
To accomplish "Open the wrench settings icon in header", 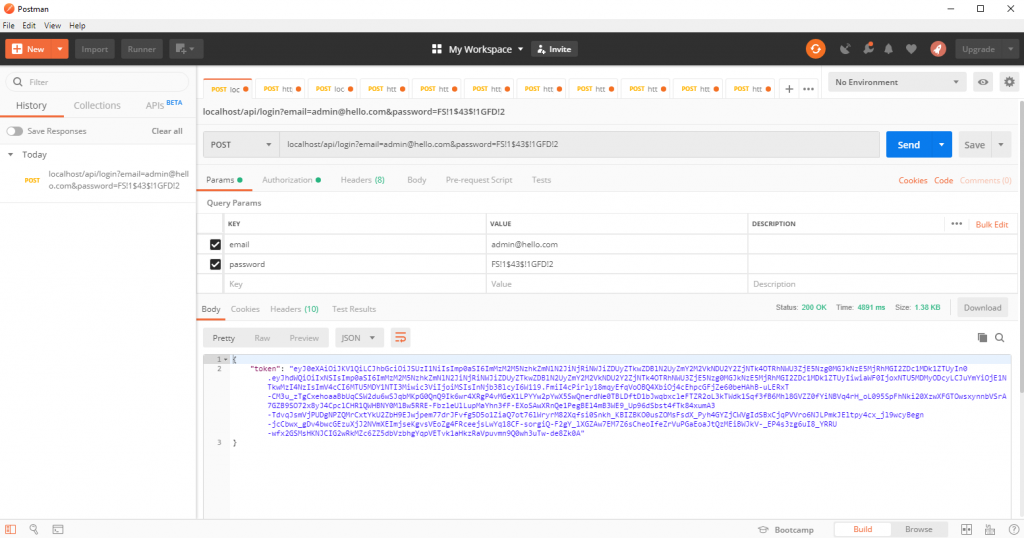I will (868, 49).
